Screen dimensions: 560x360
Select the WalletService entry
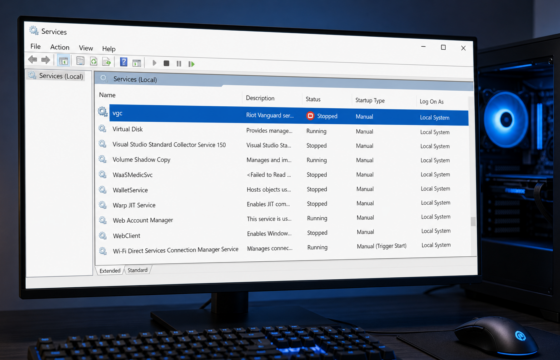pos(130,190)
